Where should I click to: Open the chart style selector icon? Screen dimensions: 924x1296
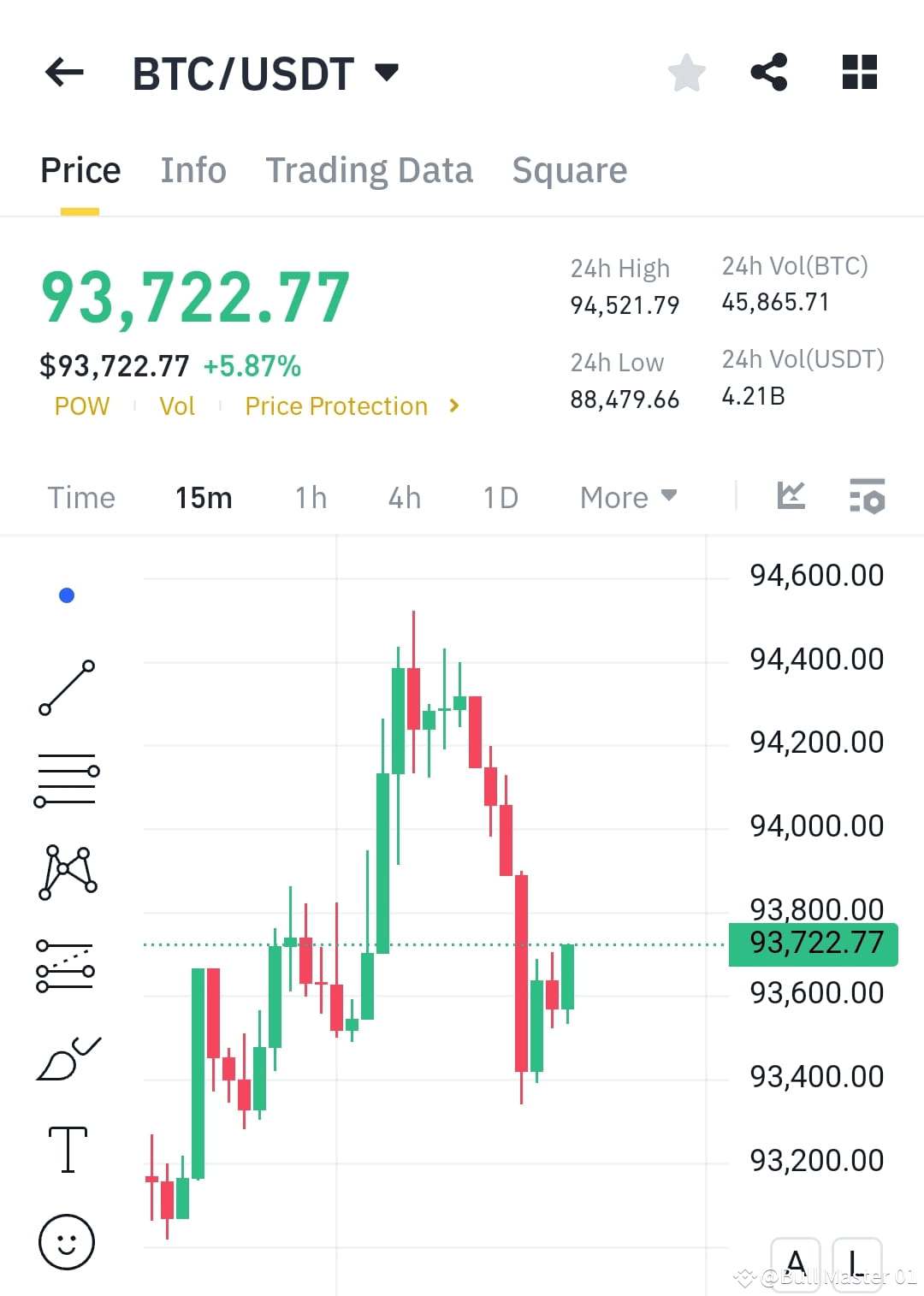coord(791,495)
